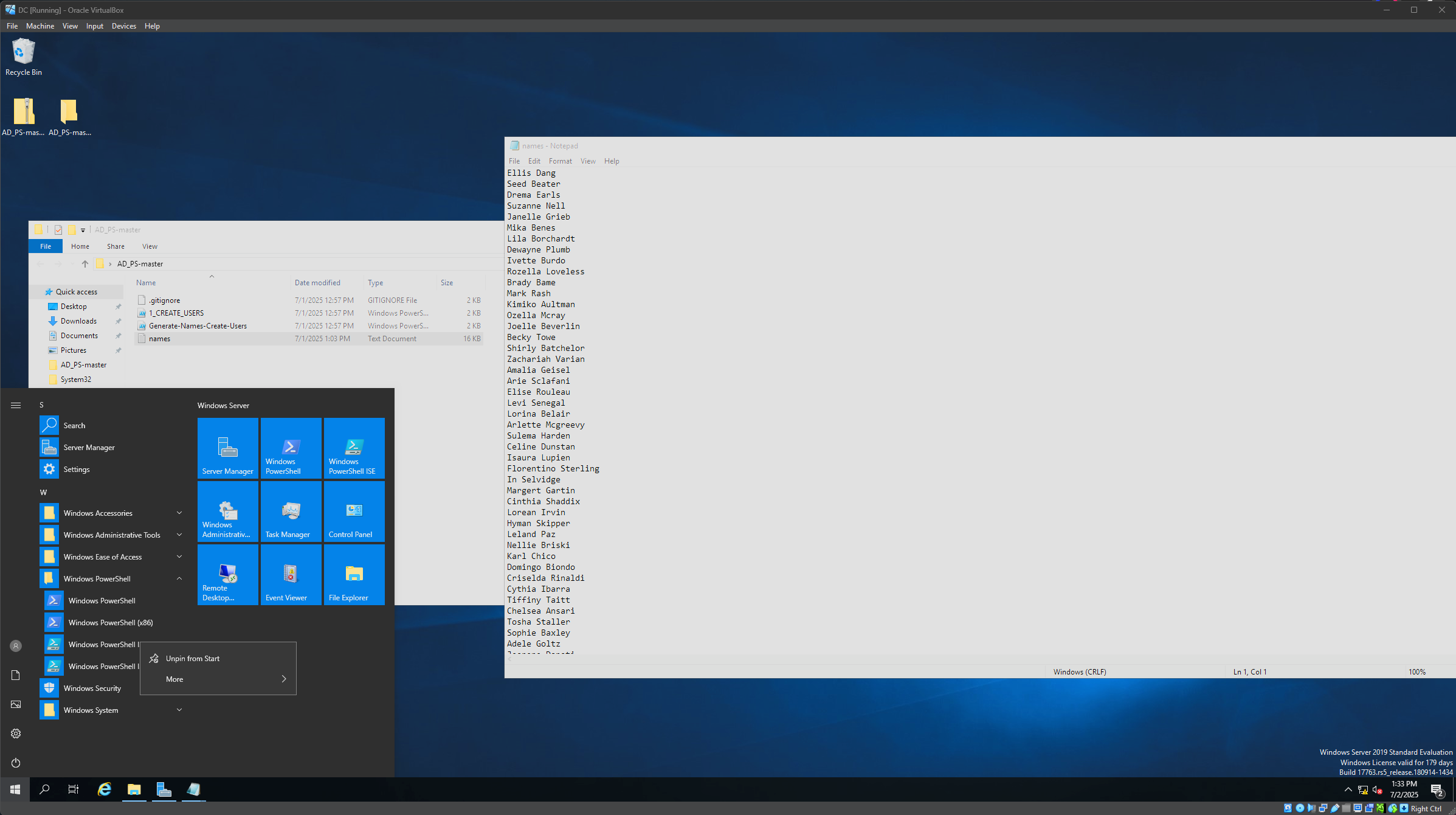The height and width of the screenshot is (815, 1456).
Task: Switch to the Explorer Share tab
Action: tap(116, 246)
